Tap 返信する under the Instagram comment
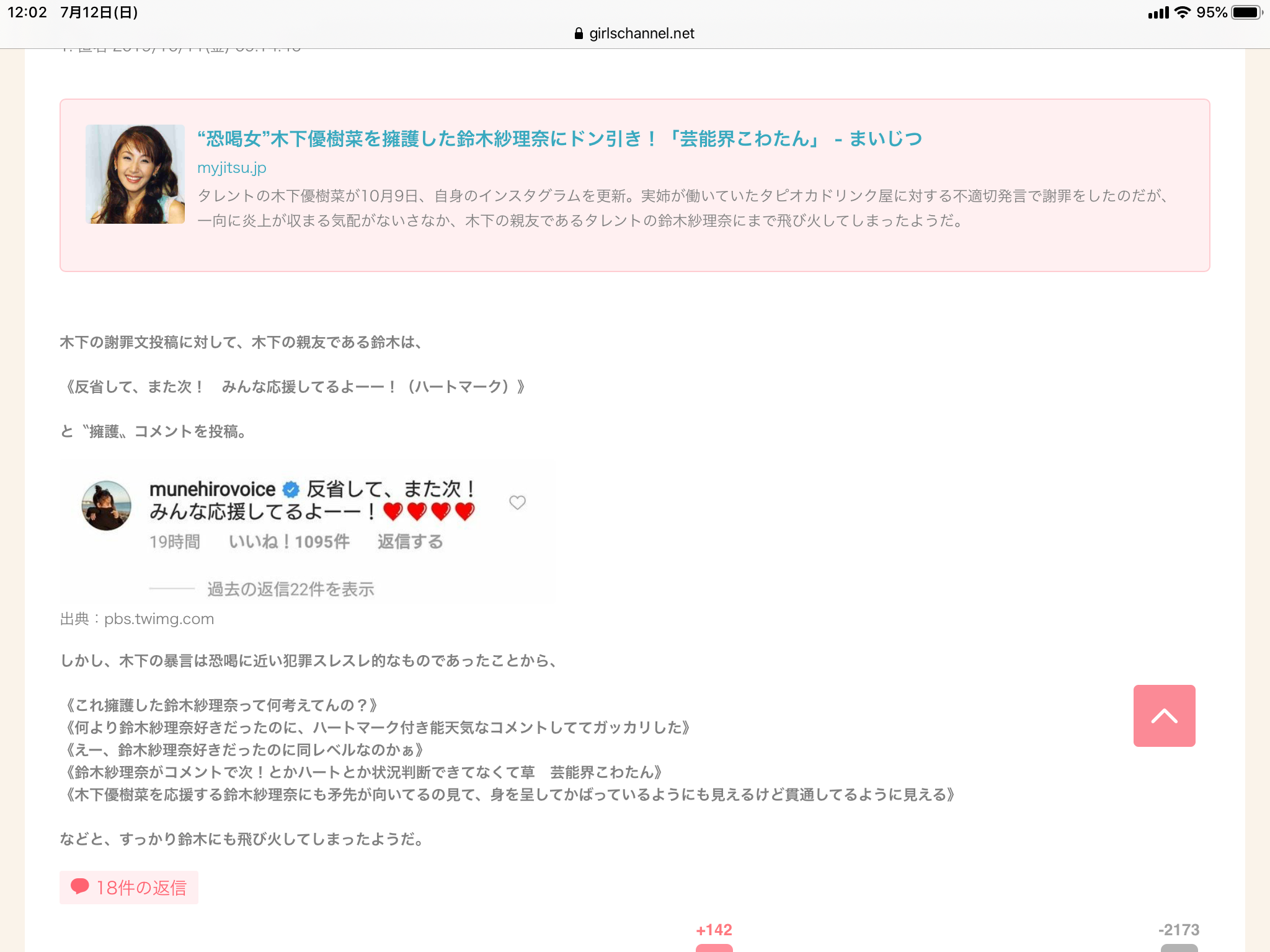The height and width of the screenshot is (952, 1270). (410, 542)
